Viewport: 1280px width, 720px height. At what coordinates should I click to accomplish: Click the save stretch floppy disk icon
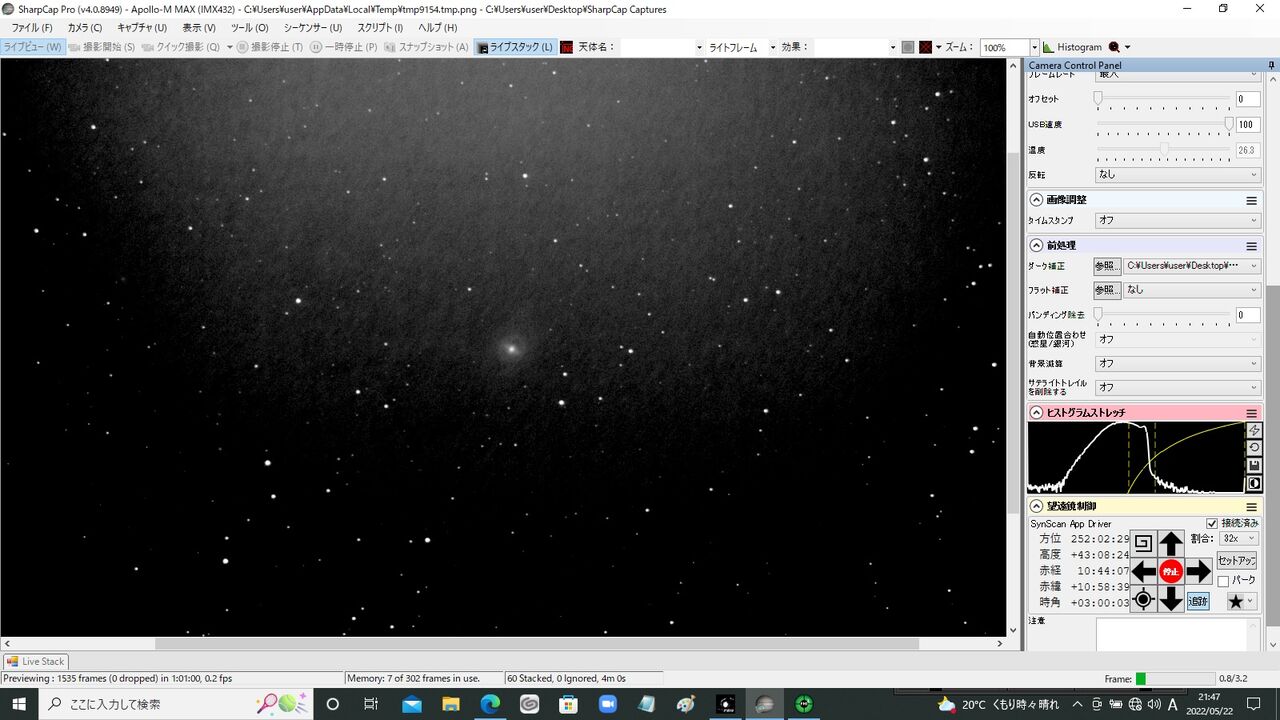point(1254,466)
